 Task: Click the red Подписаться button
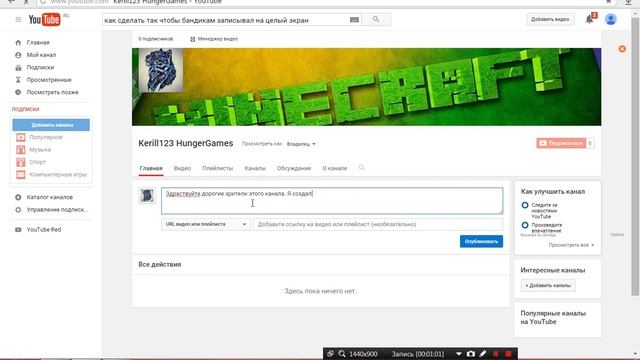point(561,143)
